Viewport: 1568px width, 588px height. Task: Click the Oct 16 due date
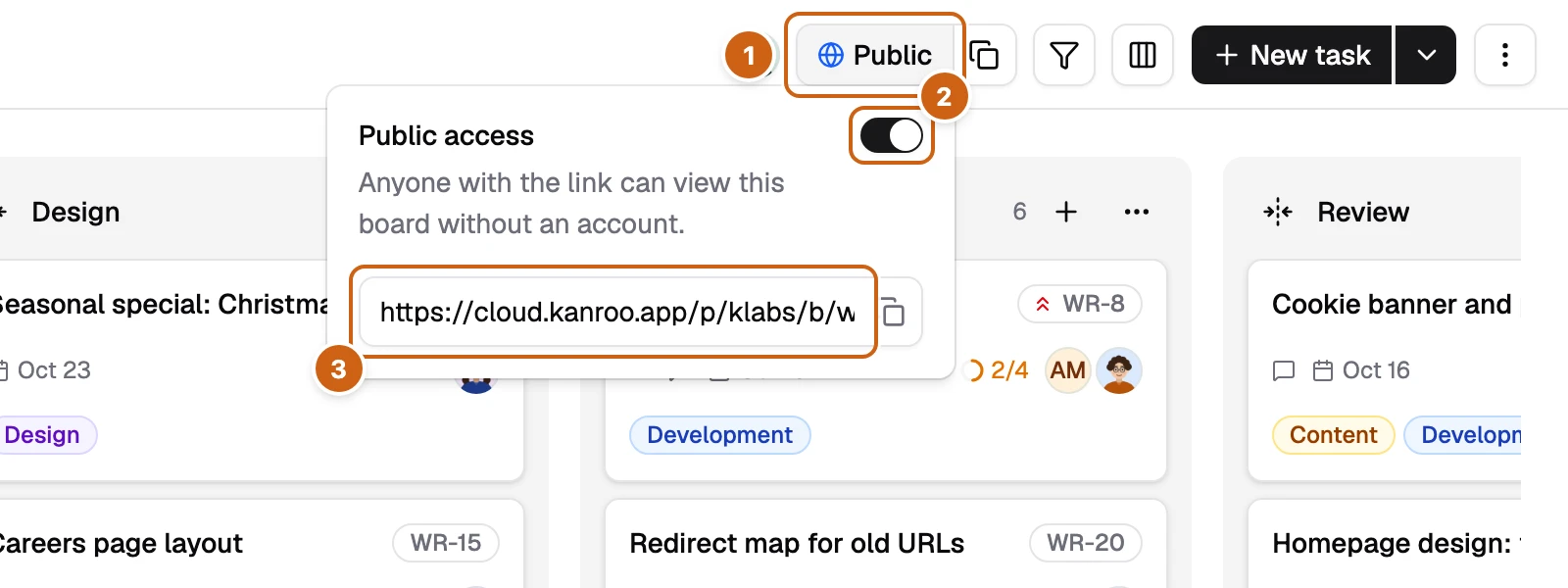pyautogui.click(x=1361, y=370)
